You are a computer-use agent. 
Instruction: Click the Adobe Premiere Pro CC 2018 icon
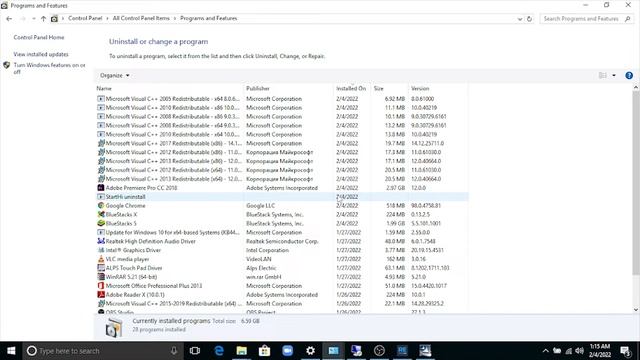coord(101,188)
